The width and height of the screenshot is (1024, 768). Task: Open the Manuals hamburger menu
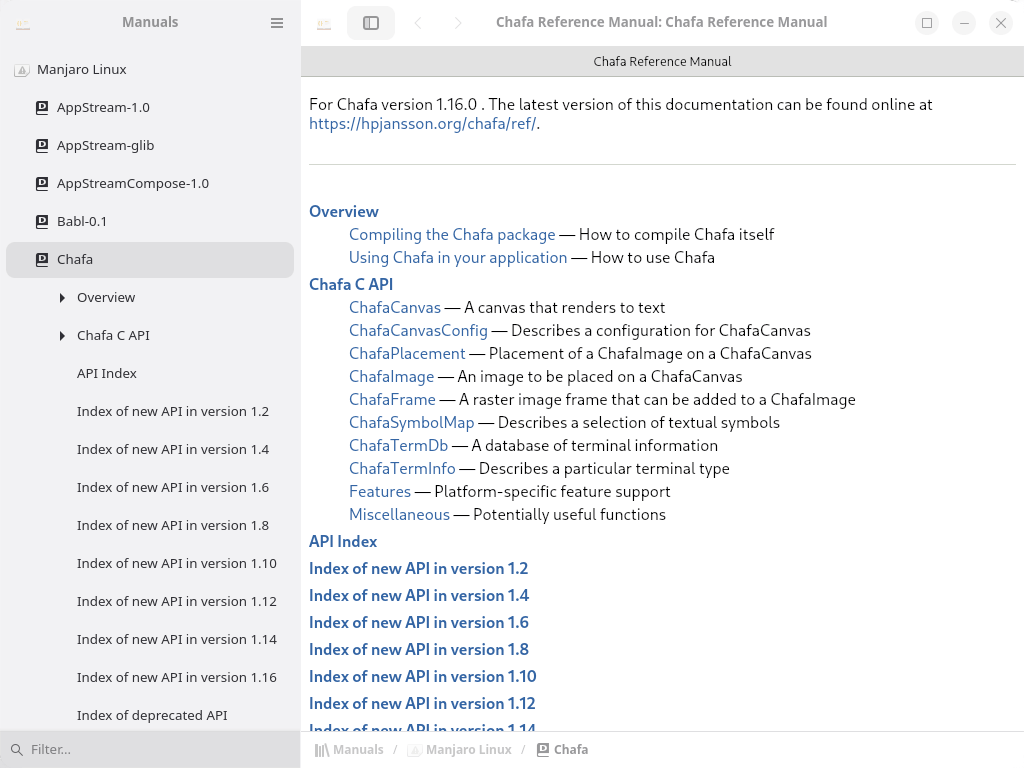(x=277, y=23)
